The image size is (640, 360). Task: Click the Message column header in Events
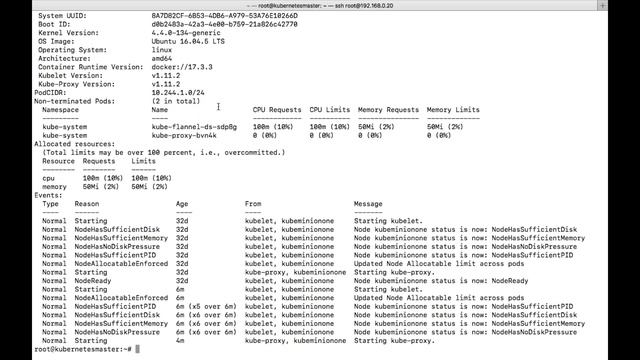click(x=368, y=204)
